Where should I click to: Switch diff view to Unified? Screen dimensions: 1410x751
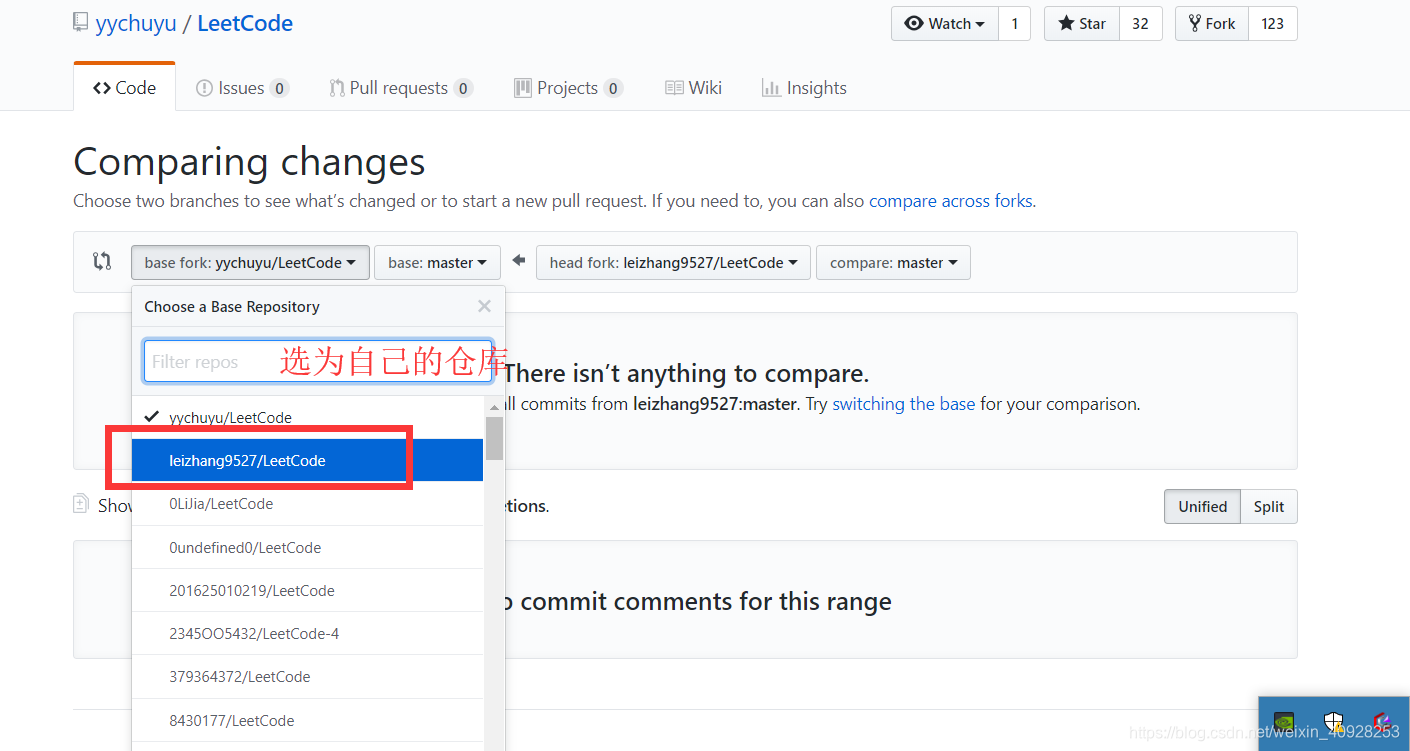pos(1202,506)
